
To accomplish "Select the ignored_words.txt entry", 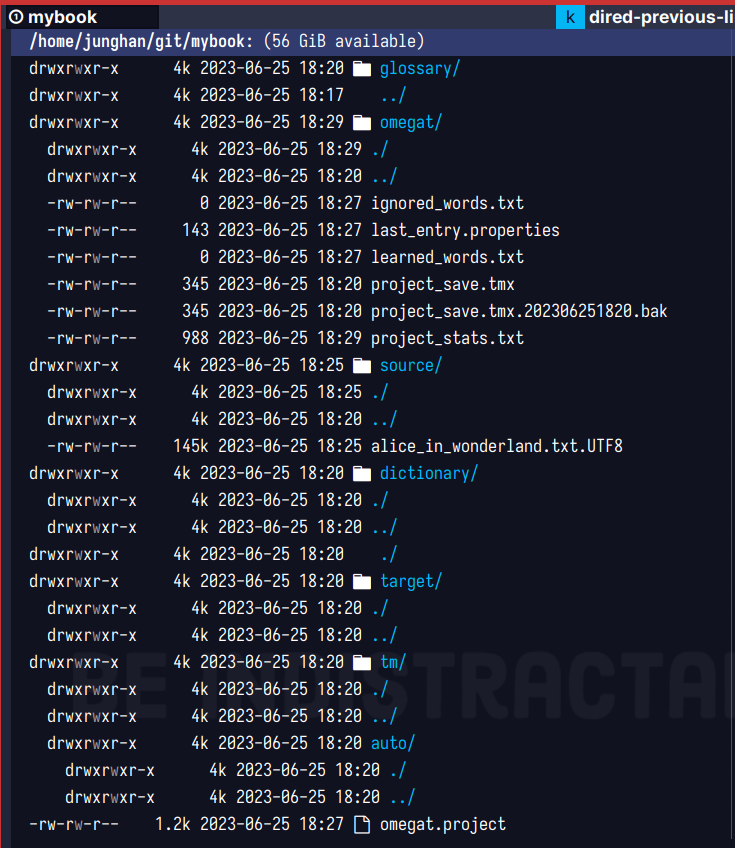I will pos(447,203).
